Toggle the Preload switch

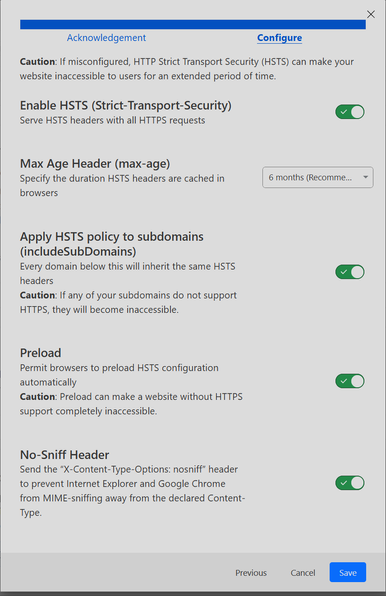350,381
